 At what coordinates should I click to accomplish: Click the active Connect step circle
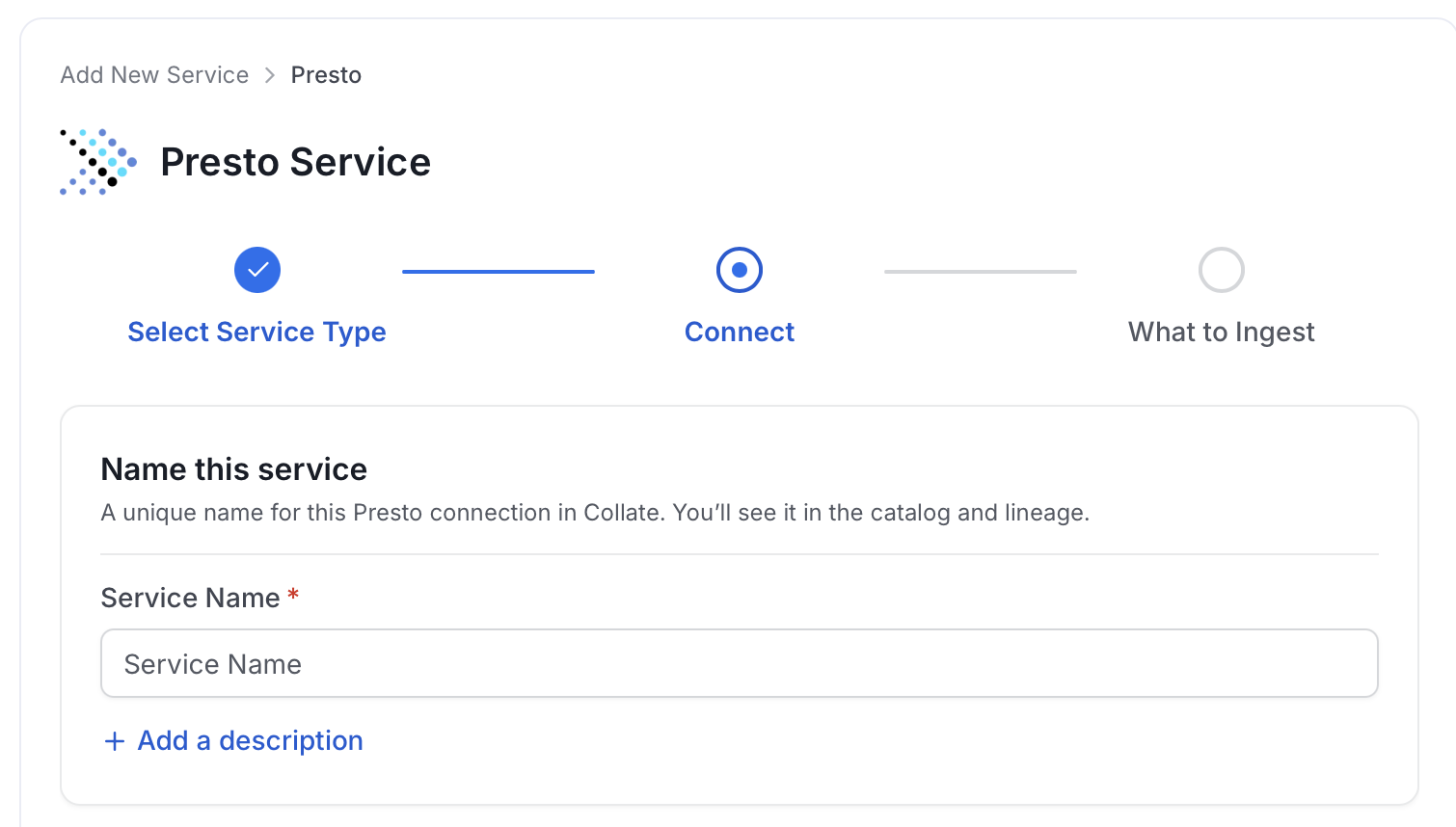(740, 270)
